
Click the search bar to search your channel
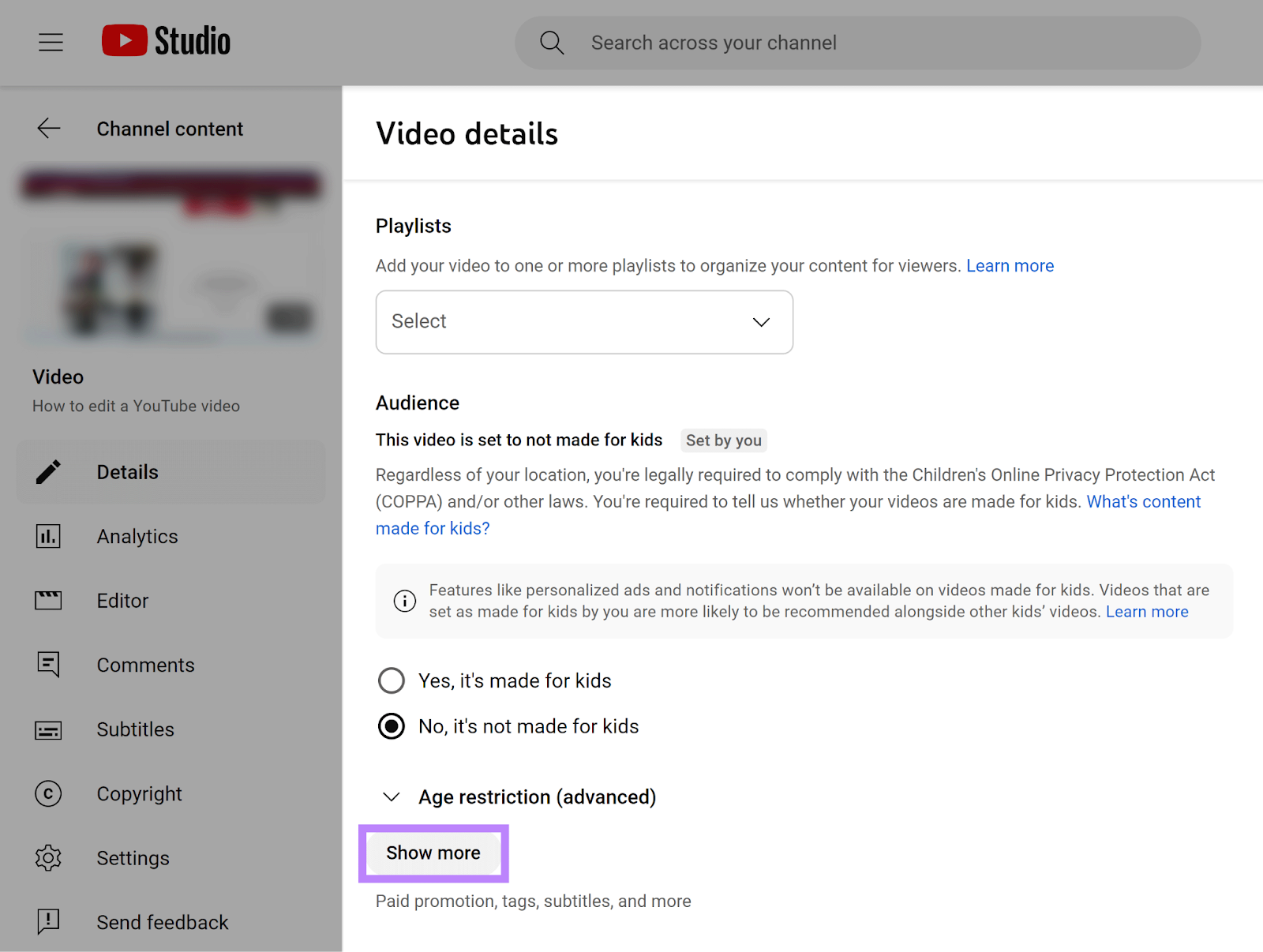tap(856, 42)
